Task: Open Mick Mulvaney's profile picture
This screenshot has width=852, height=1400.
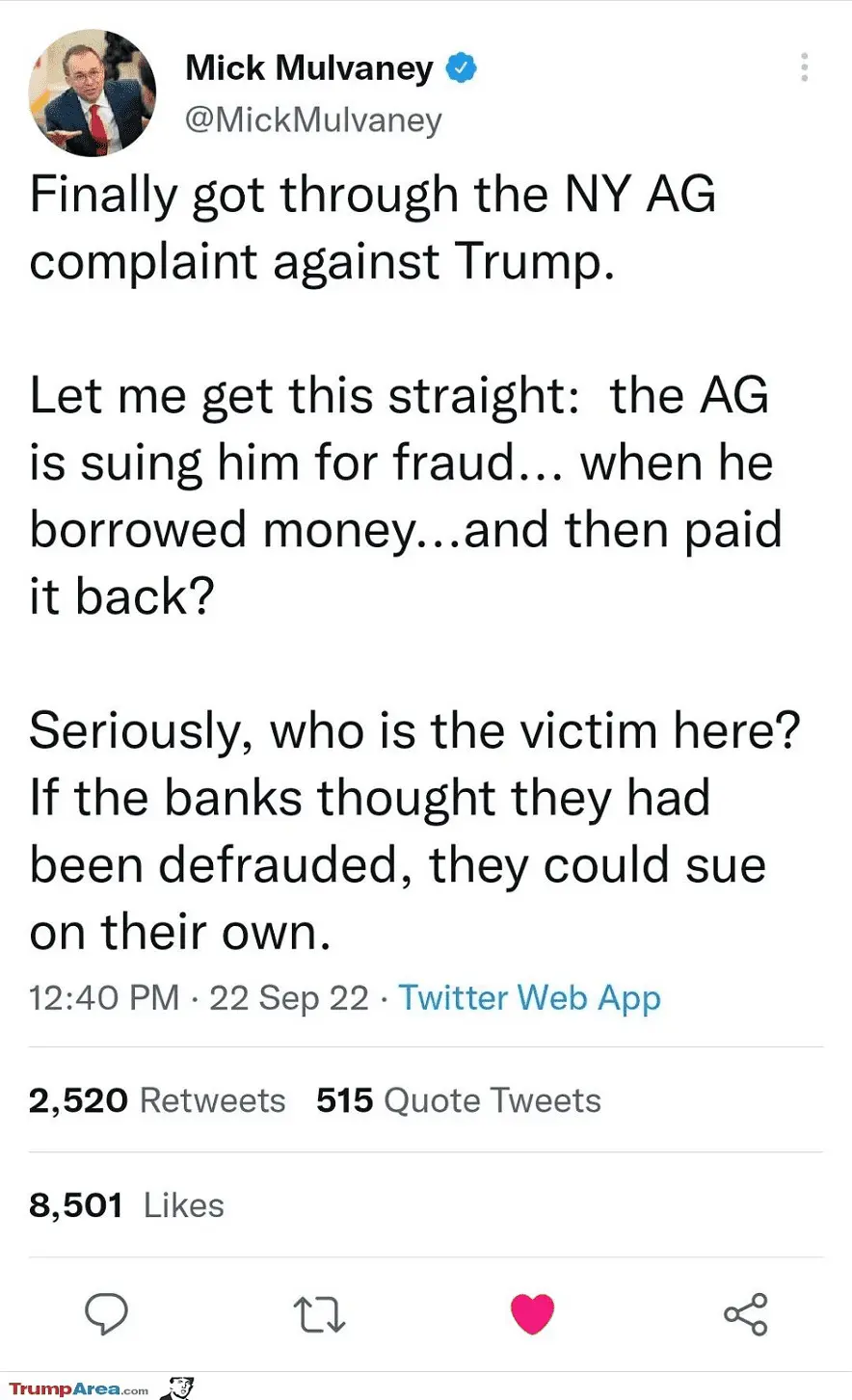Action: coord(93,92)
